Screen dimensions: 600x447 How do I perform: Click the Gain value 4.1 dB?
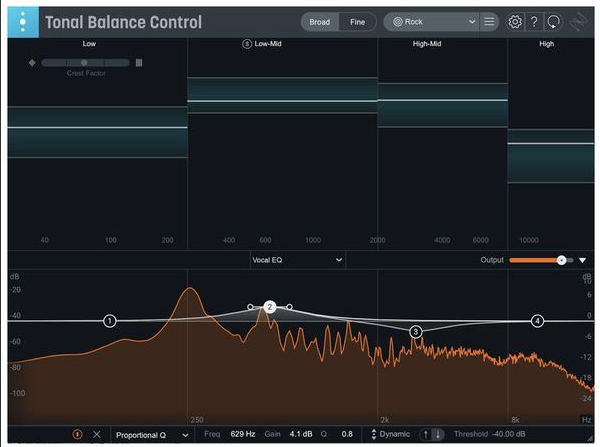pos(301,434)
